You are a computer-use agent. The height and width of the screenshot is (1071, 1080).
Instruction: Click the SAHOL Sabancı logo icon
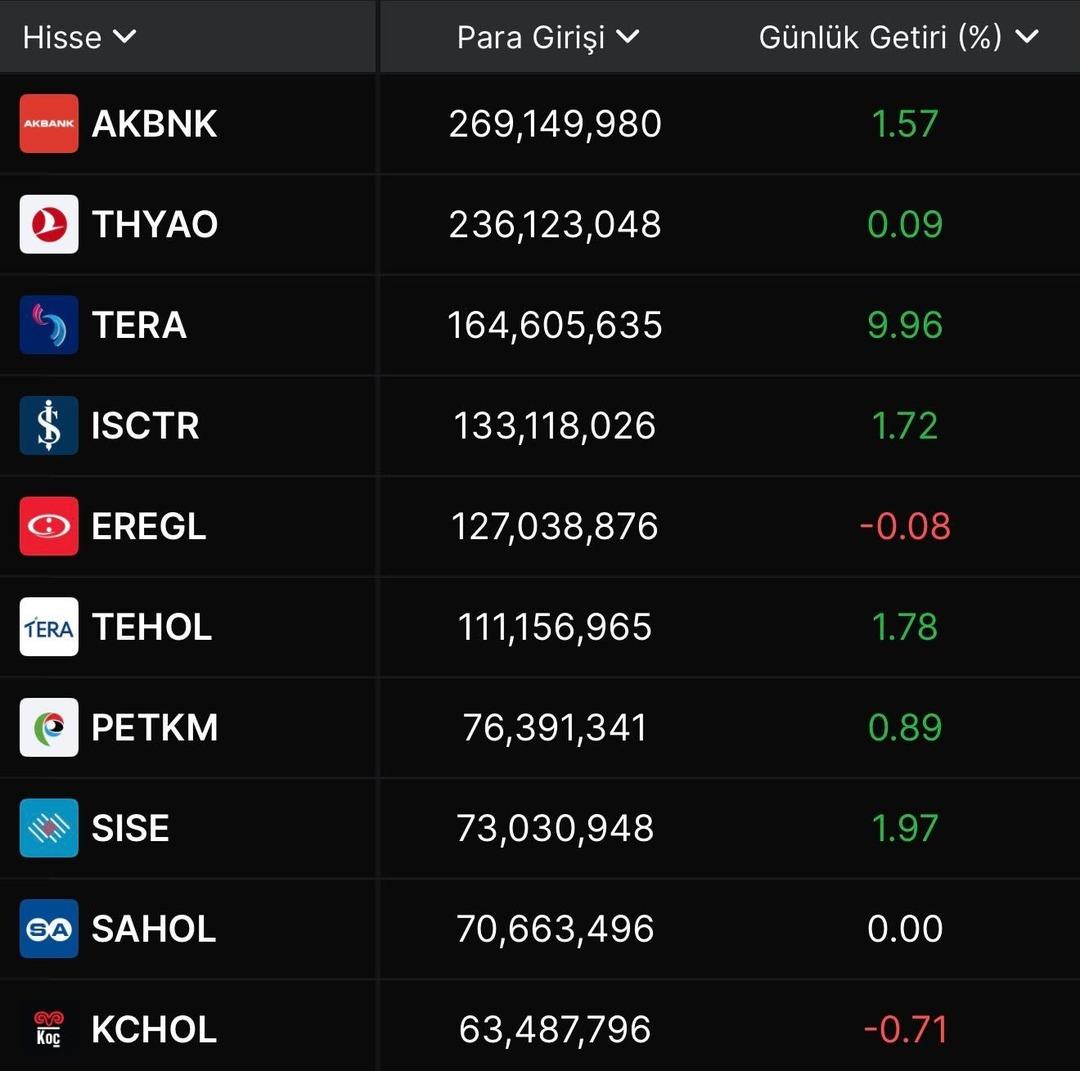[49, 929]
